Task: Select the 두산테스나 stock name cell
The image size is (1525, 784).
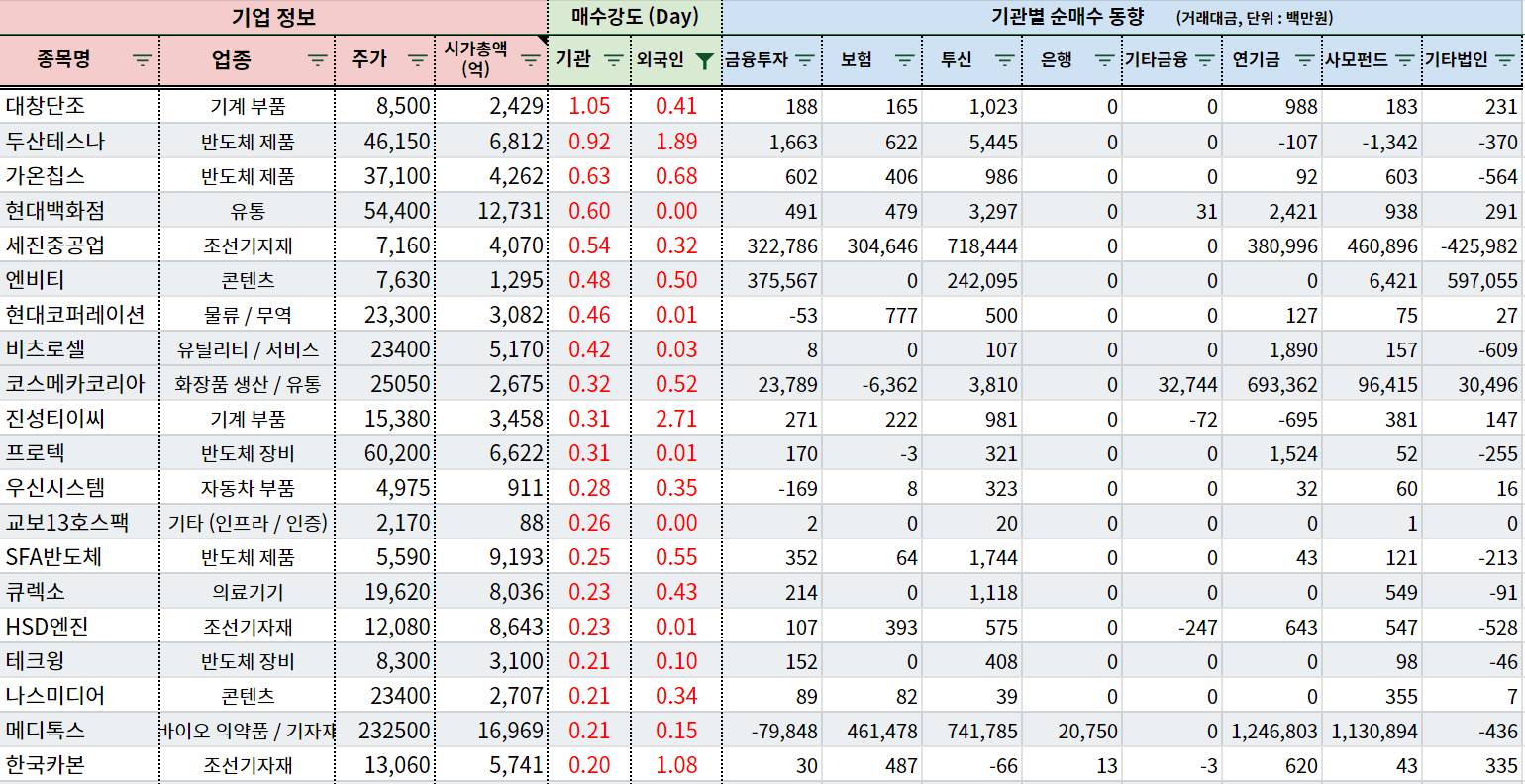Action: 79,141
